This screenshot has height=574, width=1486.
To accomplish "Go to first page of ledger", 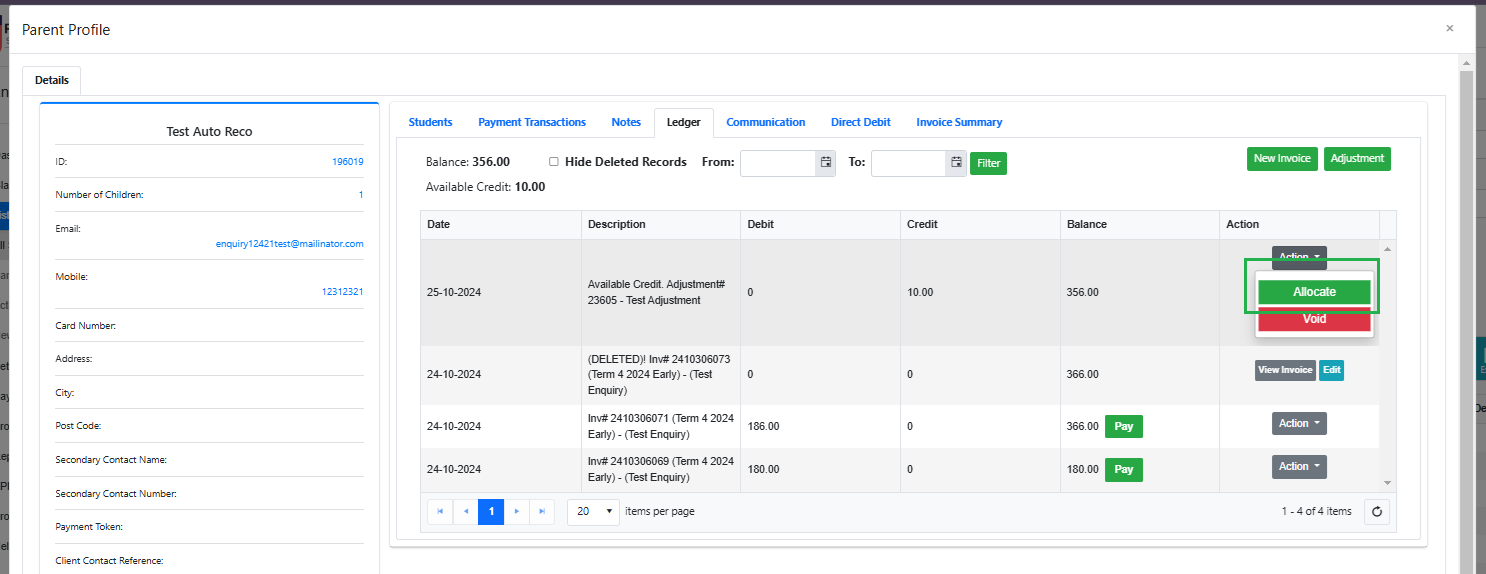I will click(x=440, y=511).
